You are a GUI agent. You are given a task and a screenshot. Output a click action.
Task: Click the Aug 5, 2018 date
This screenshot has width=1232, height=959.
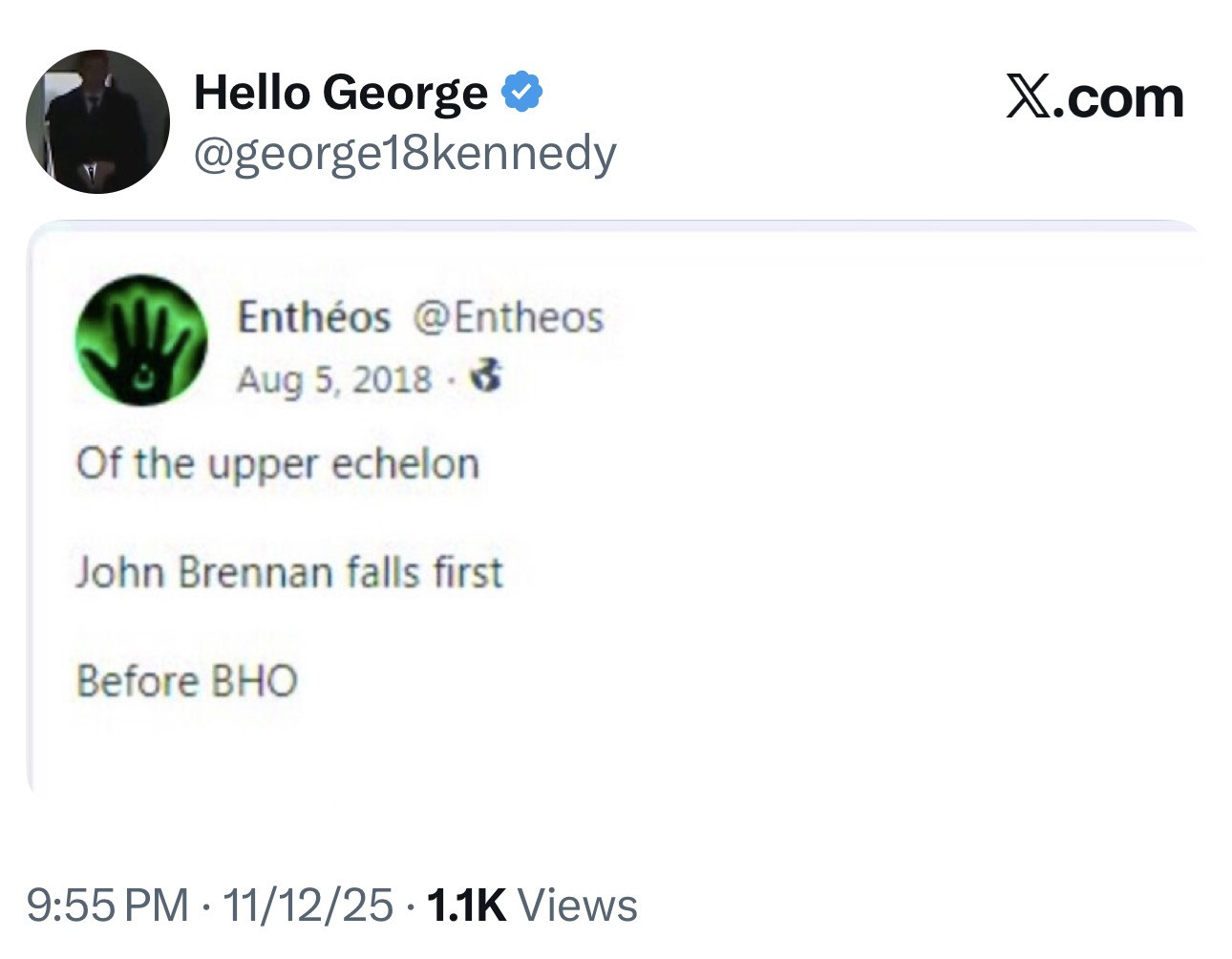[334, 379]
